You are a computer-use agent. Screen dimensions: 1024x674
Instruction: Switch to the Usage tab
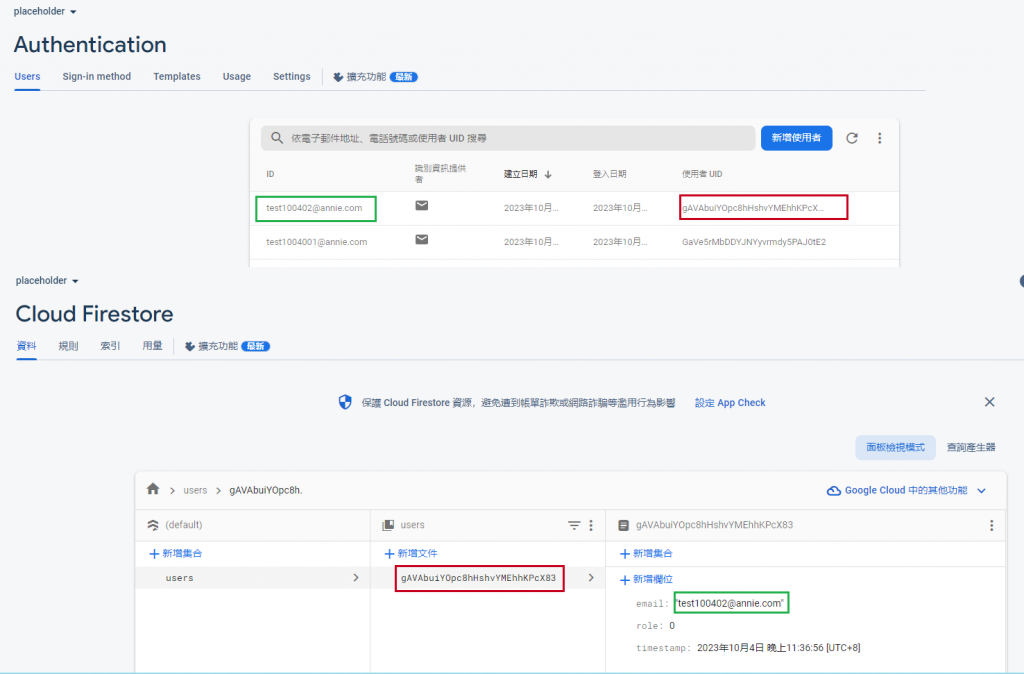pyautogui.click(x=236, y=76)
